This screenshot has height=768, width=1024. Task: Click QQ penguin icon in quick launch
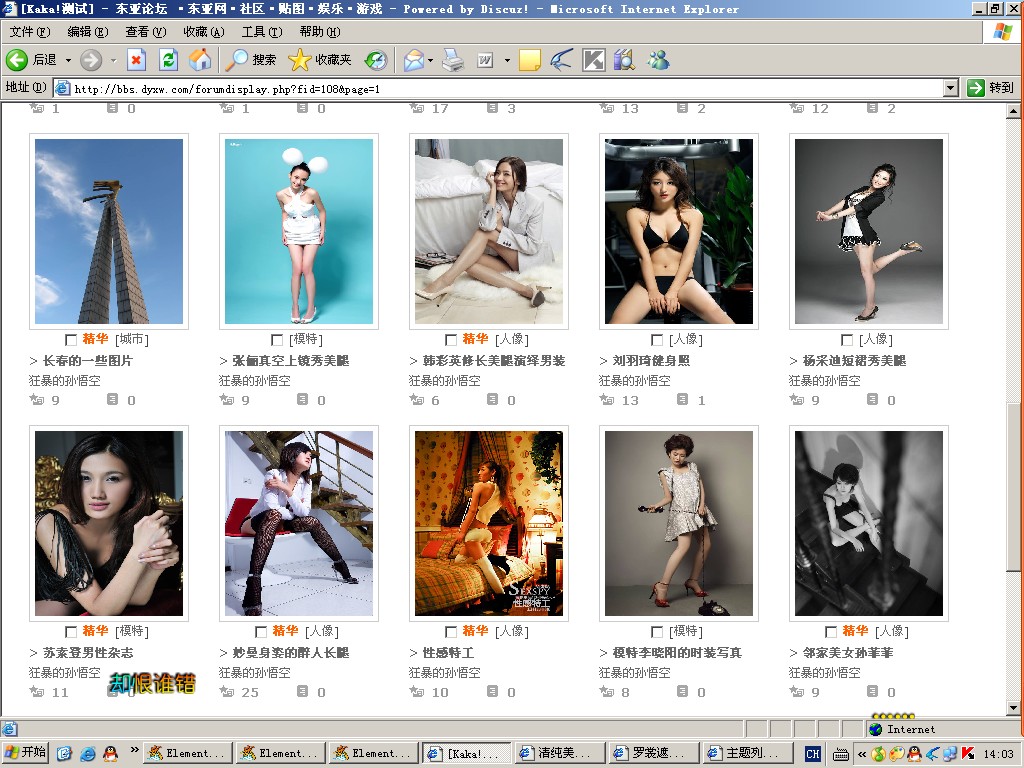pos(111,754)
